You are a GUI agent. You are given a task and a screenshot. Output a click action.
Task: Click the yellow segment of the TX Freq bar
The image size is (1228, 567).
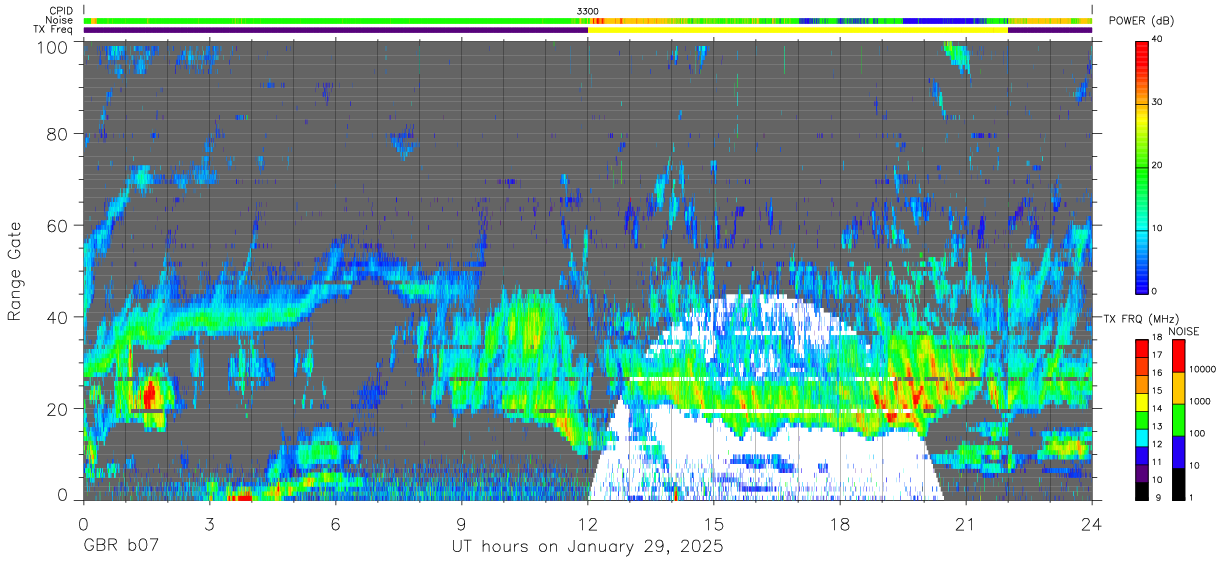click(x=798, y=30)
